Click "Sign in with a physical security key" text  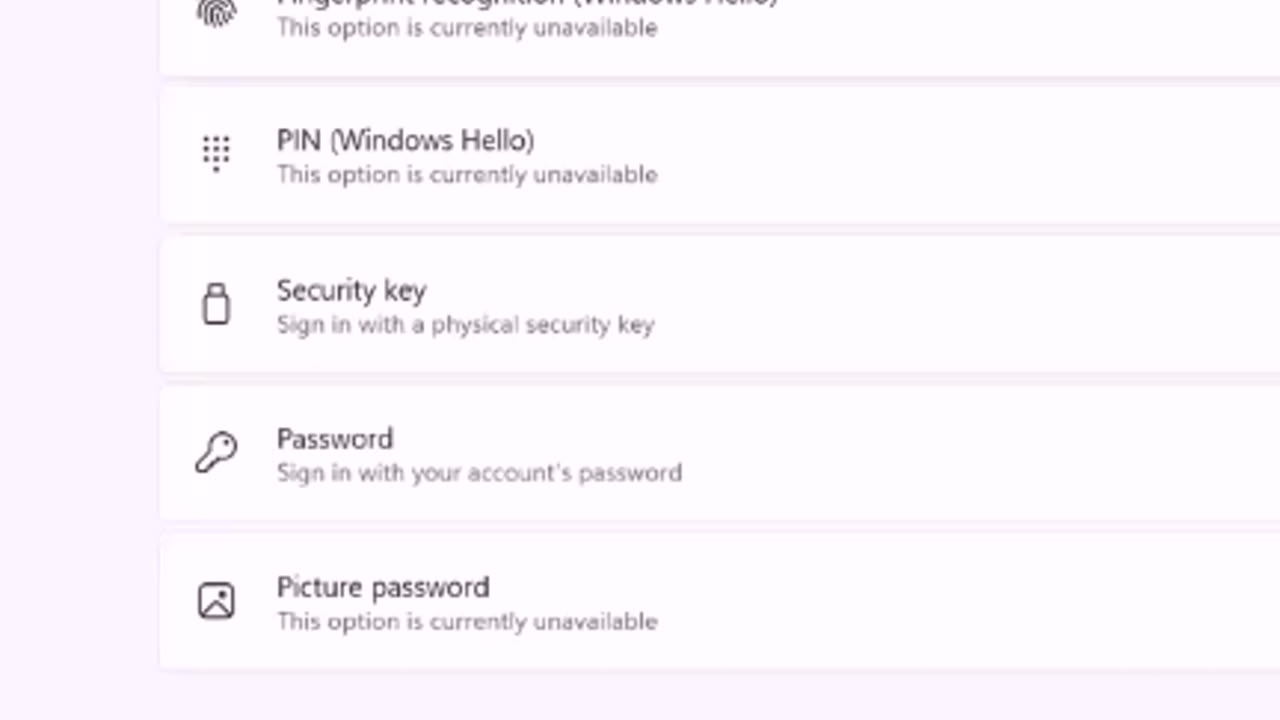pos(465,325)
